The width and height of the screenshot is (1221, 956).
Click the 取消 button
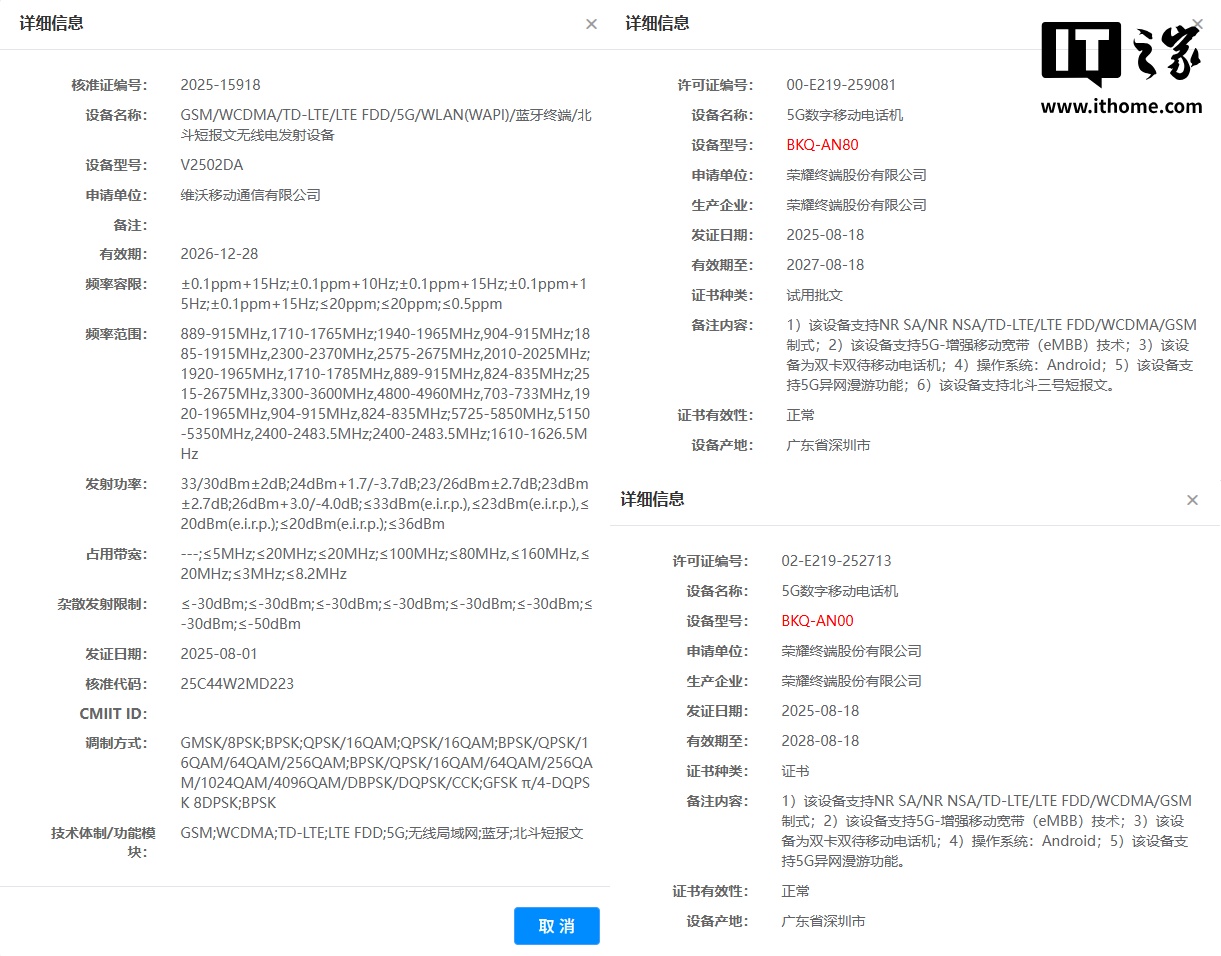pos(556,926)
